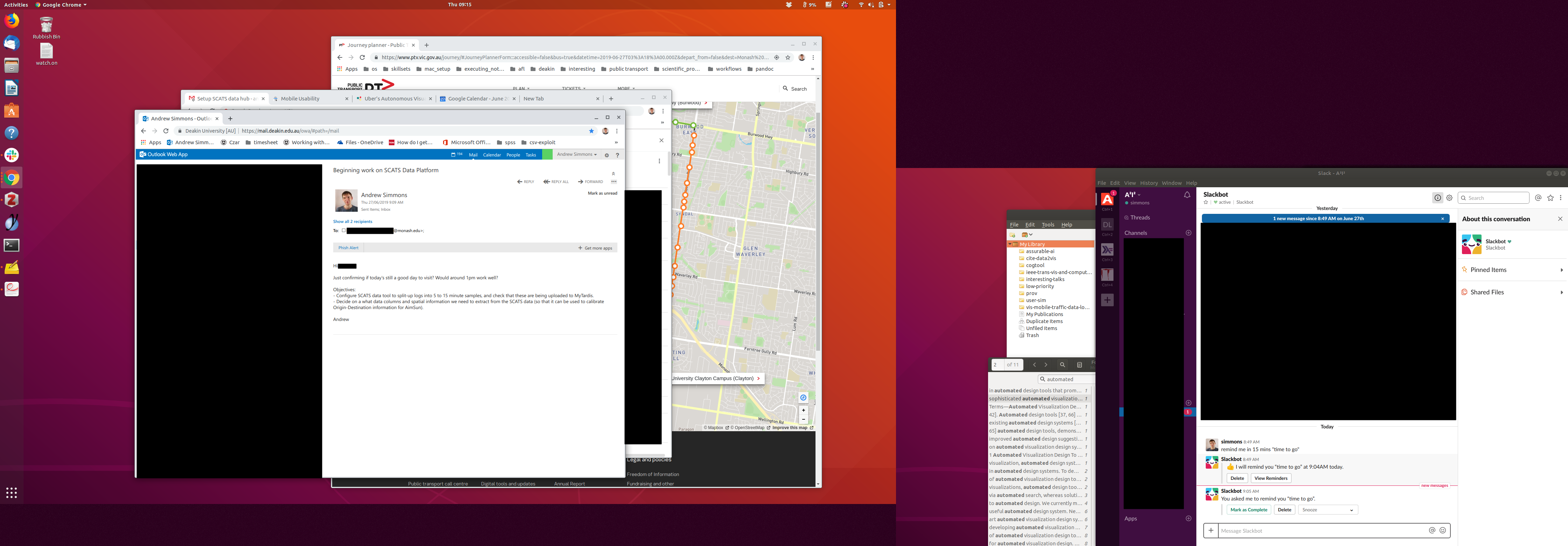Add a channel with the plus icon
1568x546 pixels.
(x=1188, y=233)
